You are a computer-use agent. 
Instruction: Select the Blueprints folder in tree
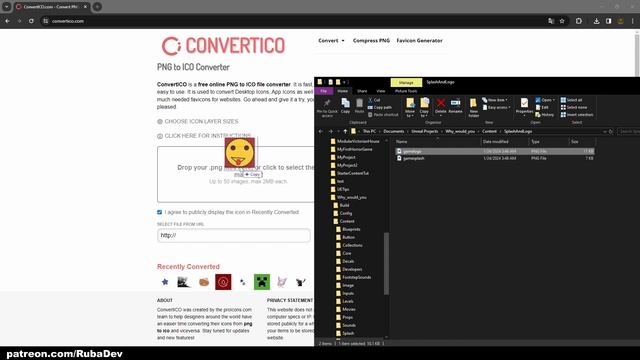pos(351,229)
